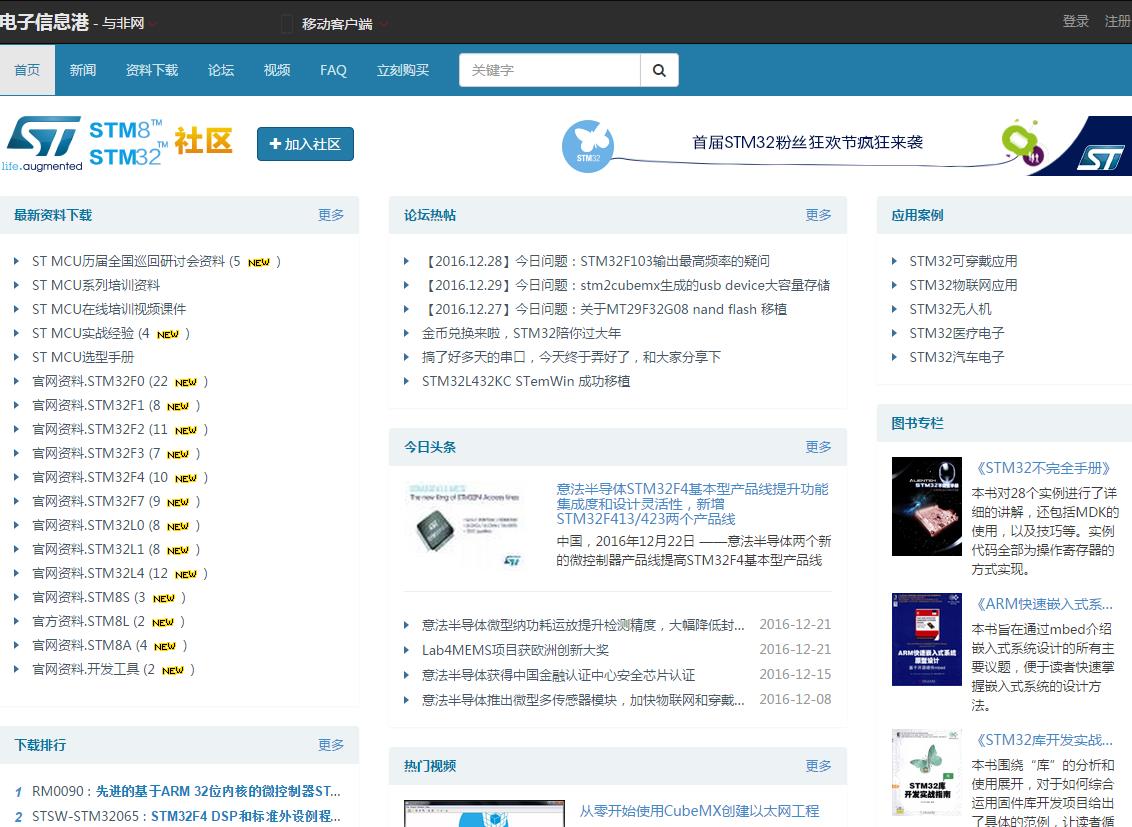Click the STM32 butterfly banner icon
The height and width of the screenshot is (827, 1132).
click(588, 145)
